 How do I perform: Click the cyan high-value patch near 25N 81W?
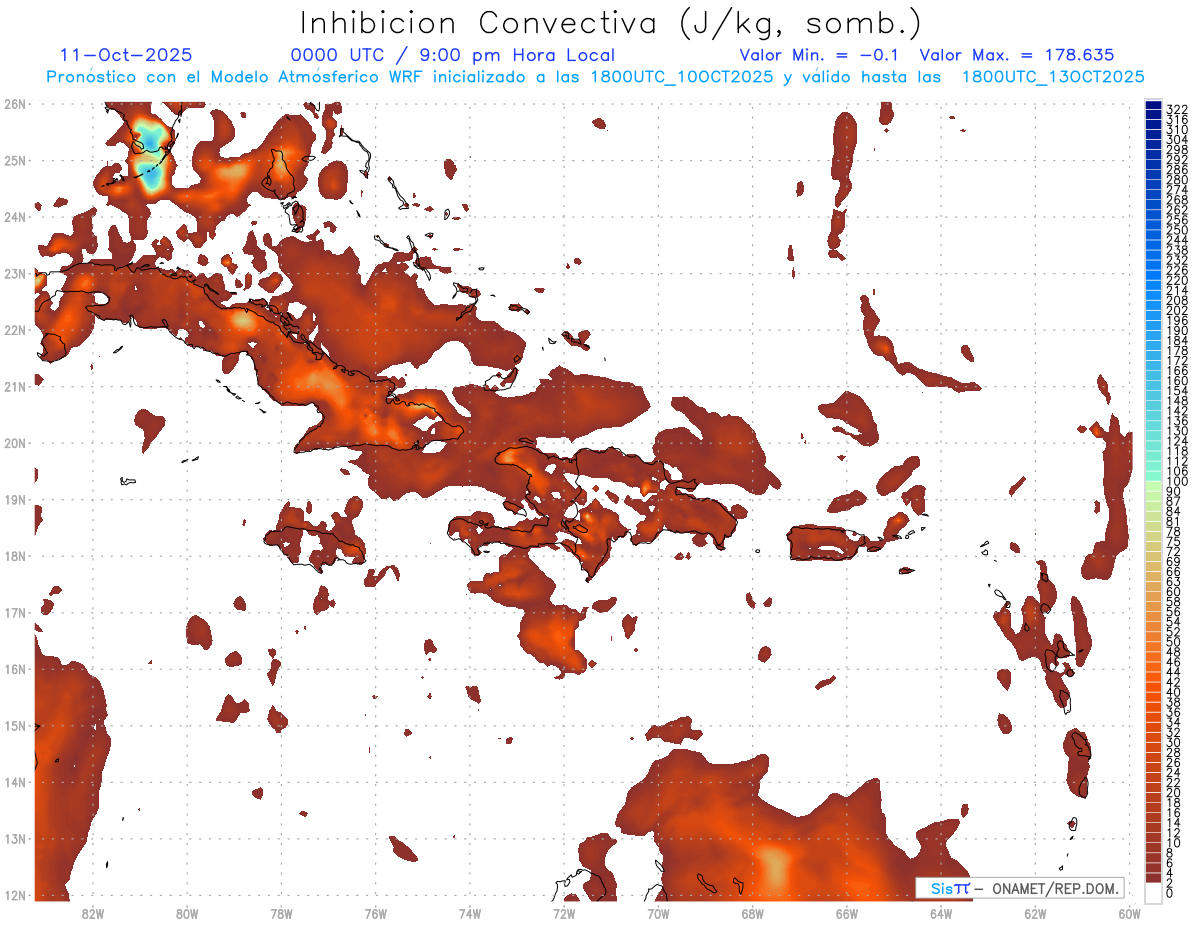click(x=151, y=155)
